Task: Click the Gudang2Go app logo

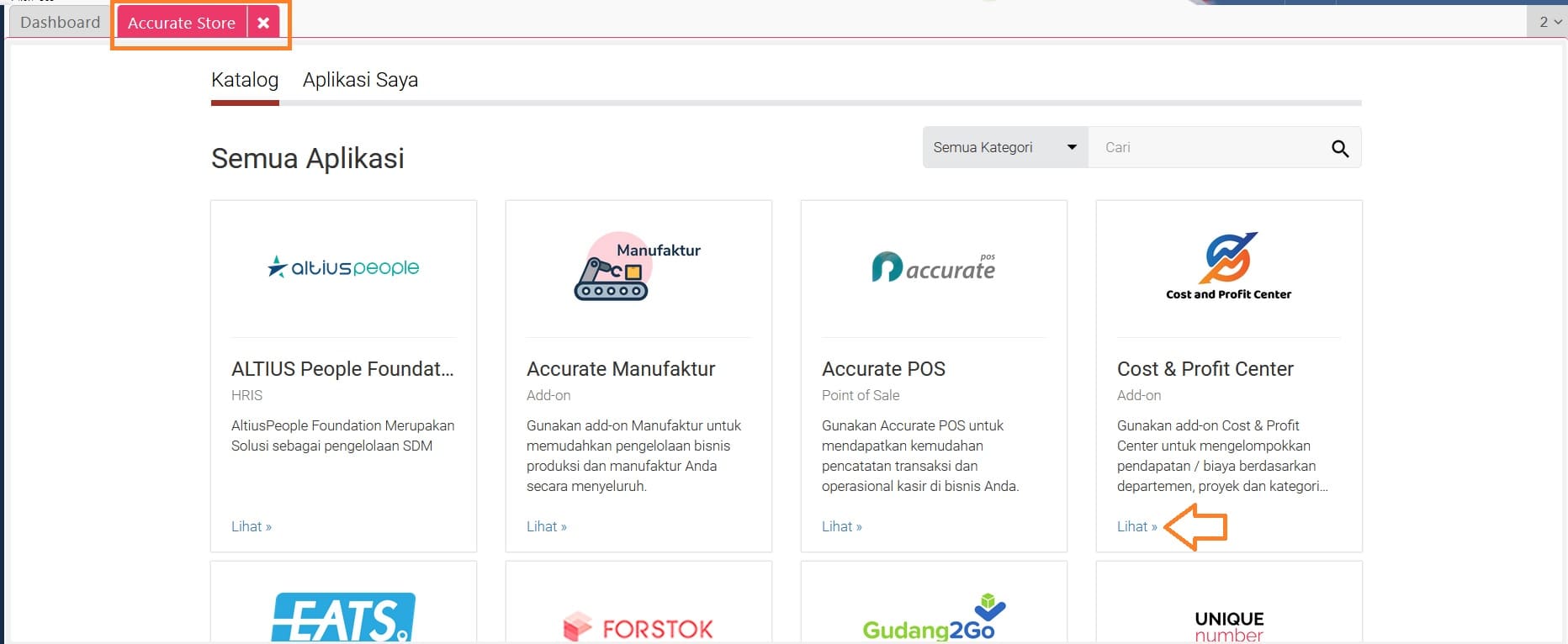Action: tap(934, 619)
